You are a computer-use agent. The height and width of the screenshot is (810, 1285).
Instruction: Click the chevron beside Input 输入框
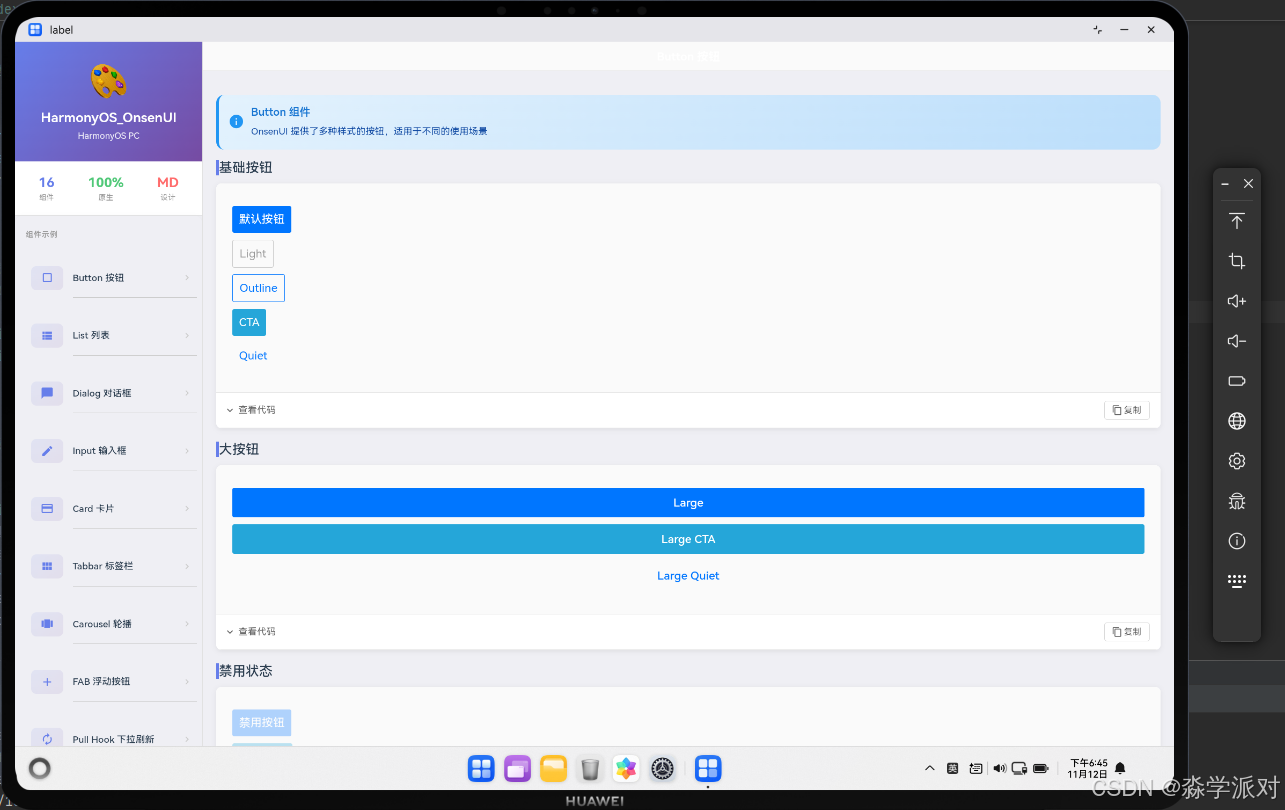click(x=187, y=451)
